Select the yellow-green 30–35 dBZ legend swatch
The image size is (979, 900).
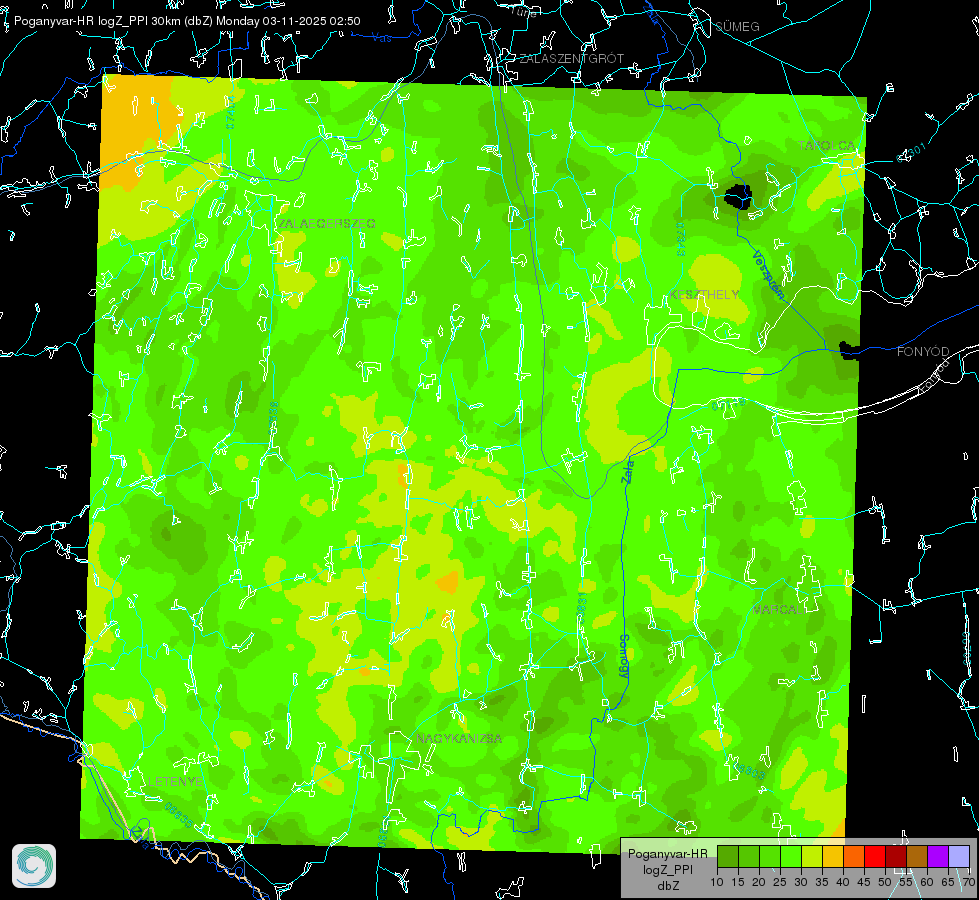[812, 856]
